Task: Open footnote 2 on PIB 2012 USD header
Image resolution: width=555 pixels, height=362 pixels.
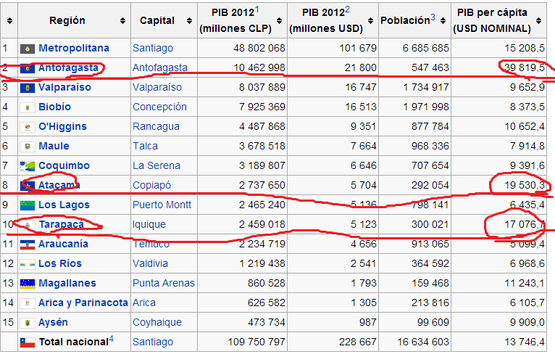Action: [348, 10]
